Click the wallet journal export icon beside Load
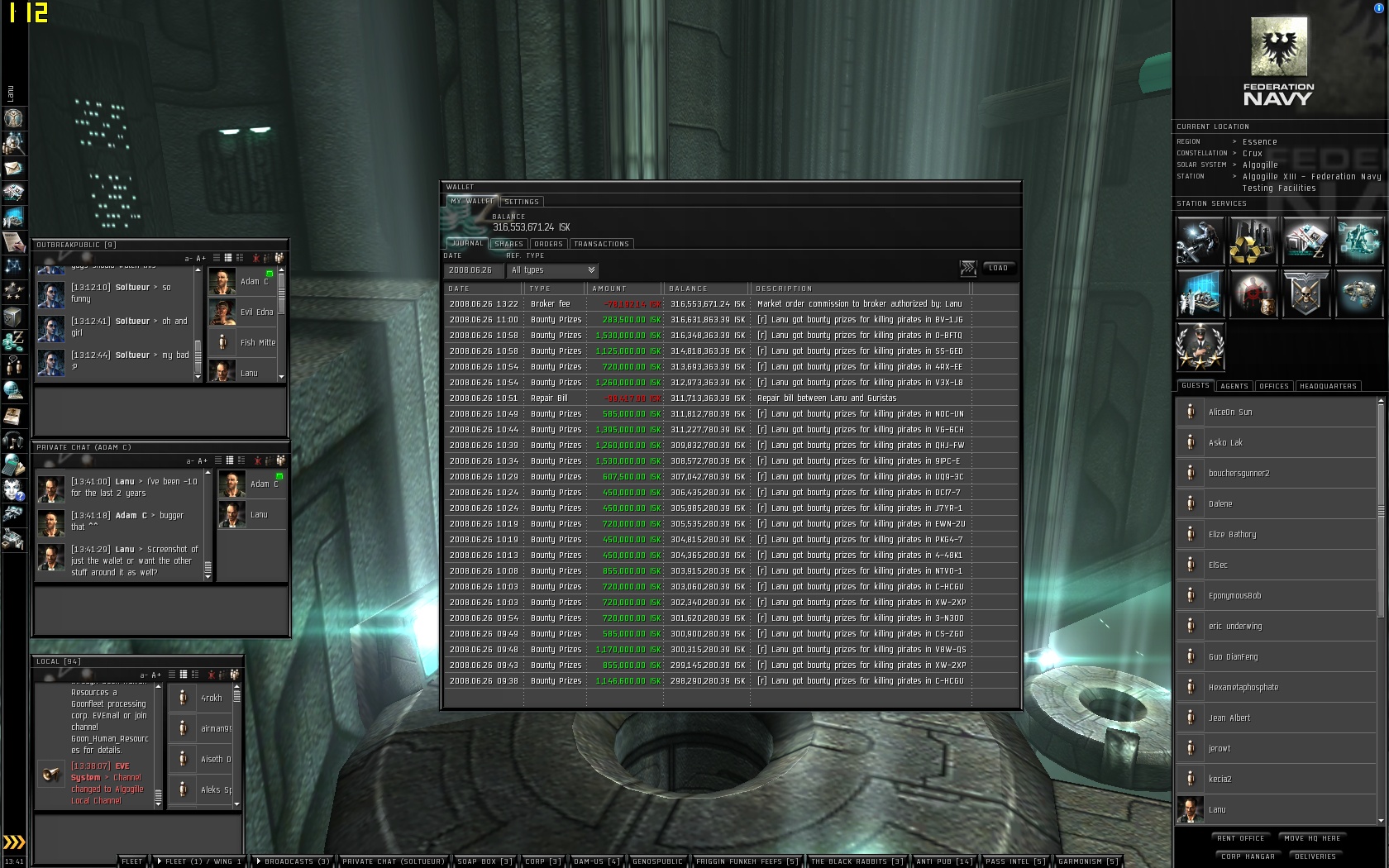The height and width of the screenshot is (868, 1389). (968, 268)
